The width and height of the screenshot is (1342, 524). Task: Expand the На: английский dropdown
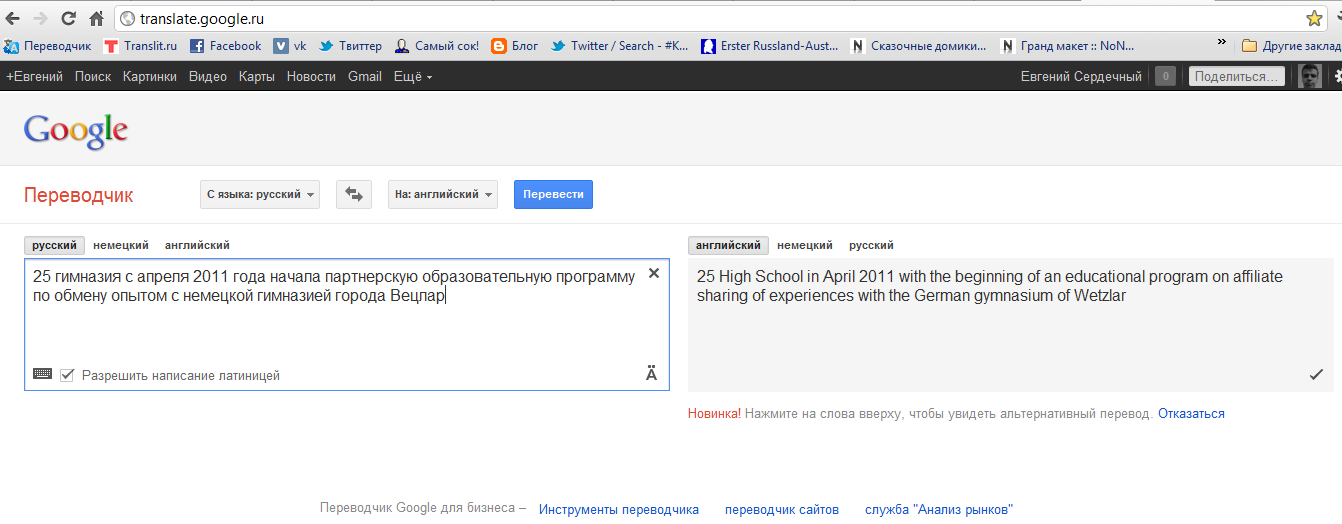tap(443, 195)
